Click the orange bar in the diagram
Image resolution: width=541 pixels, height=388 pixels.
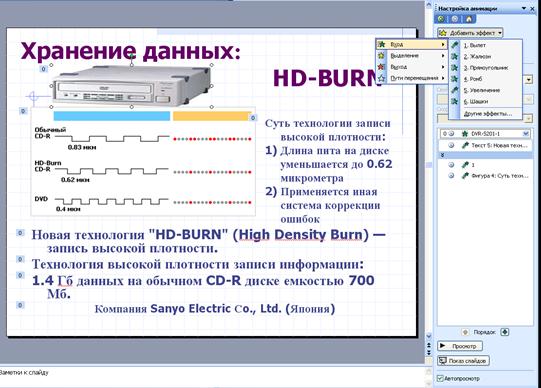click(x=212, y=116)
